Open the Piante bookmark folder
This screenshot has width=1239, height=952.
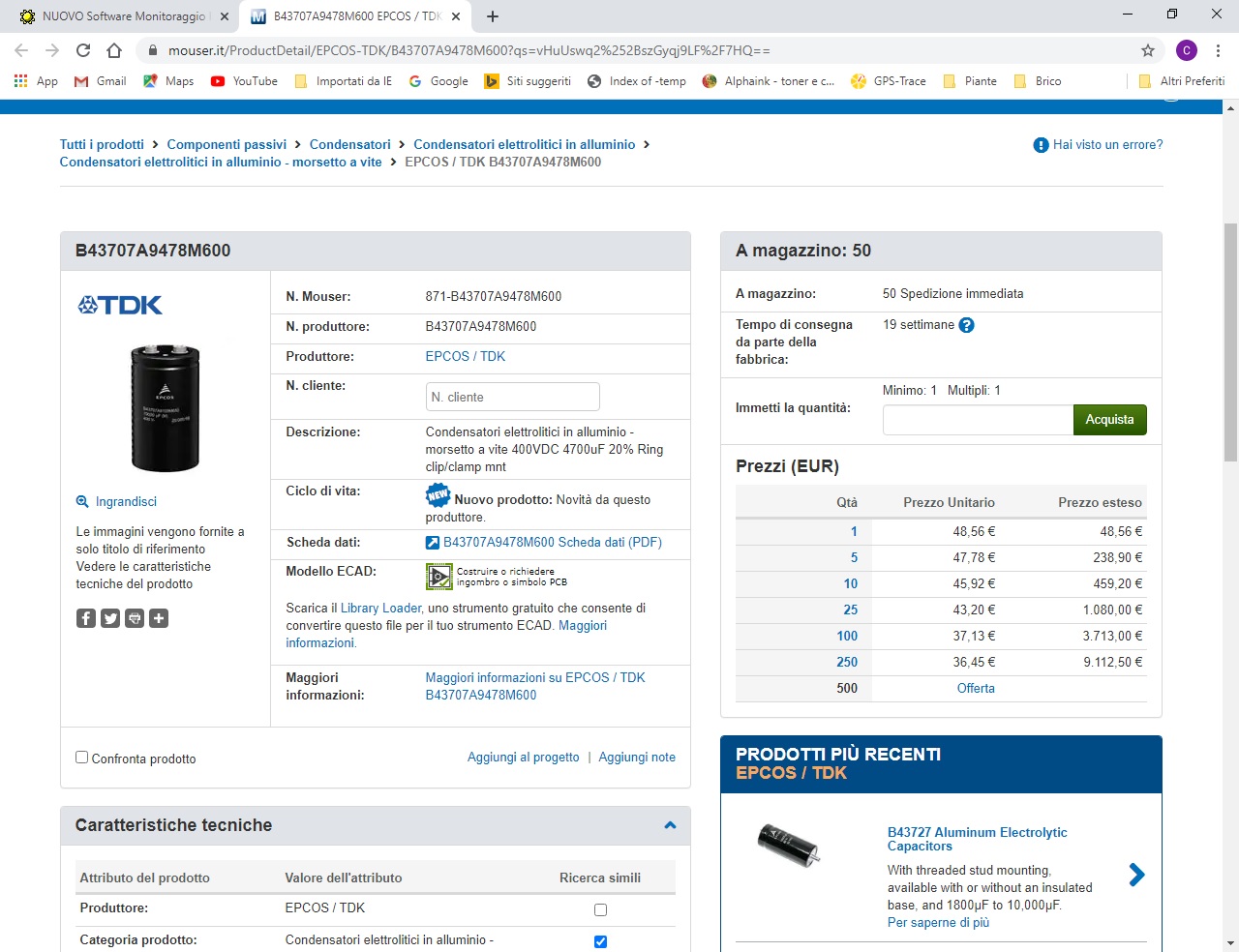tap(970, 81)
